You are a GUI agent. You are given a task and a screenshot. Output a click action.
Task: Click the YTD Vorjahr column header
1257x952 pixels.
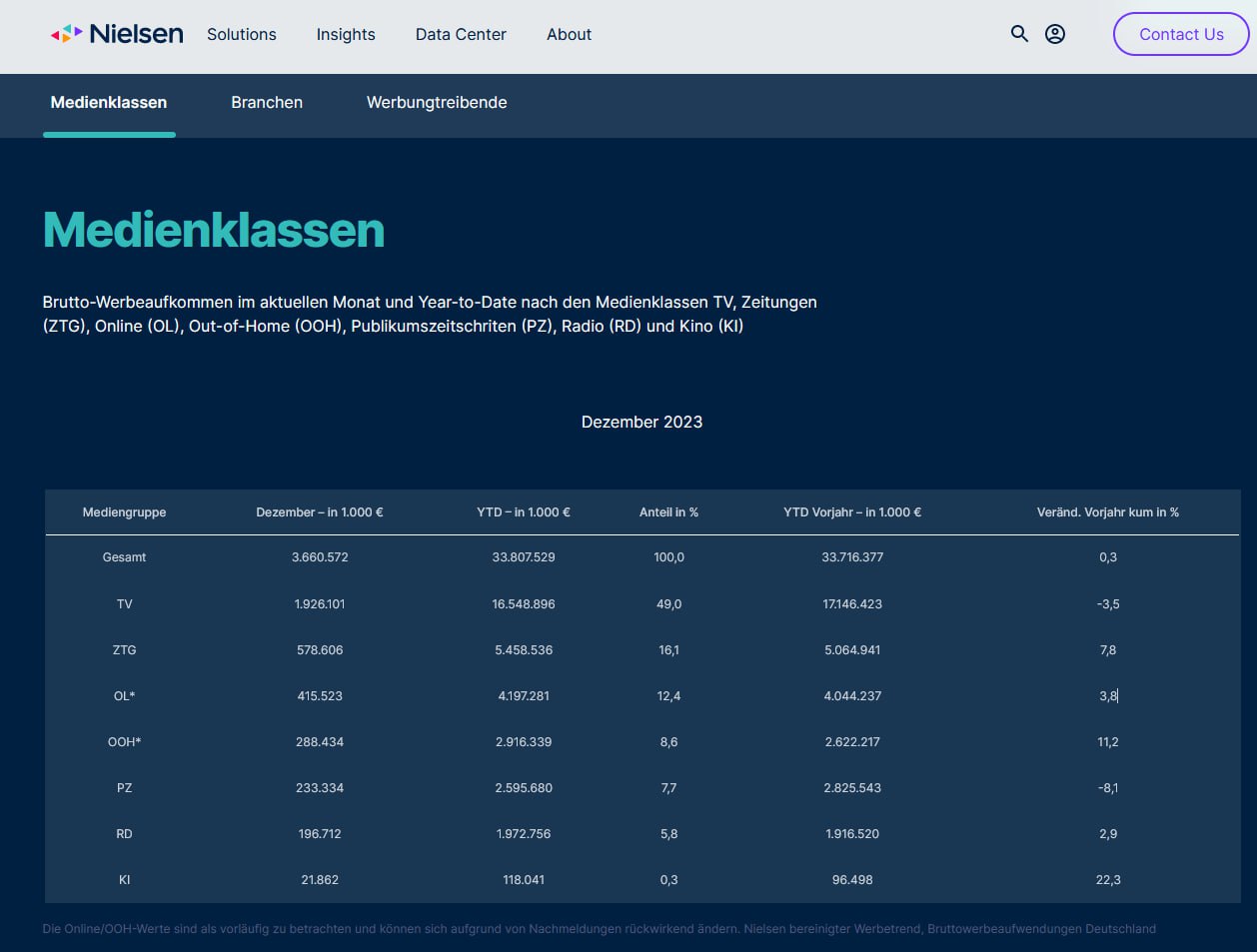click(x=852, y=512)
